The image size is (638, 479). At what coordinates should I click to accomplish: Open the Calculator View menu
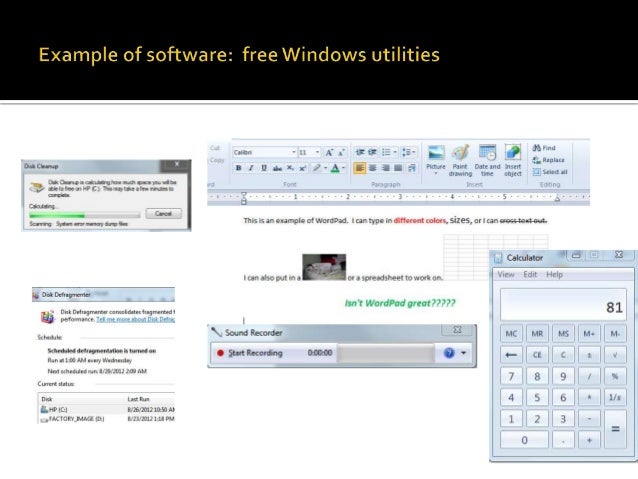(x=506, y=274)
